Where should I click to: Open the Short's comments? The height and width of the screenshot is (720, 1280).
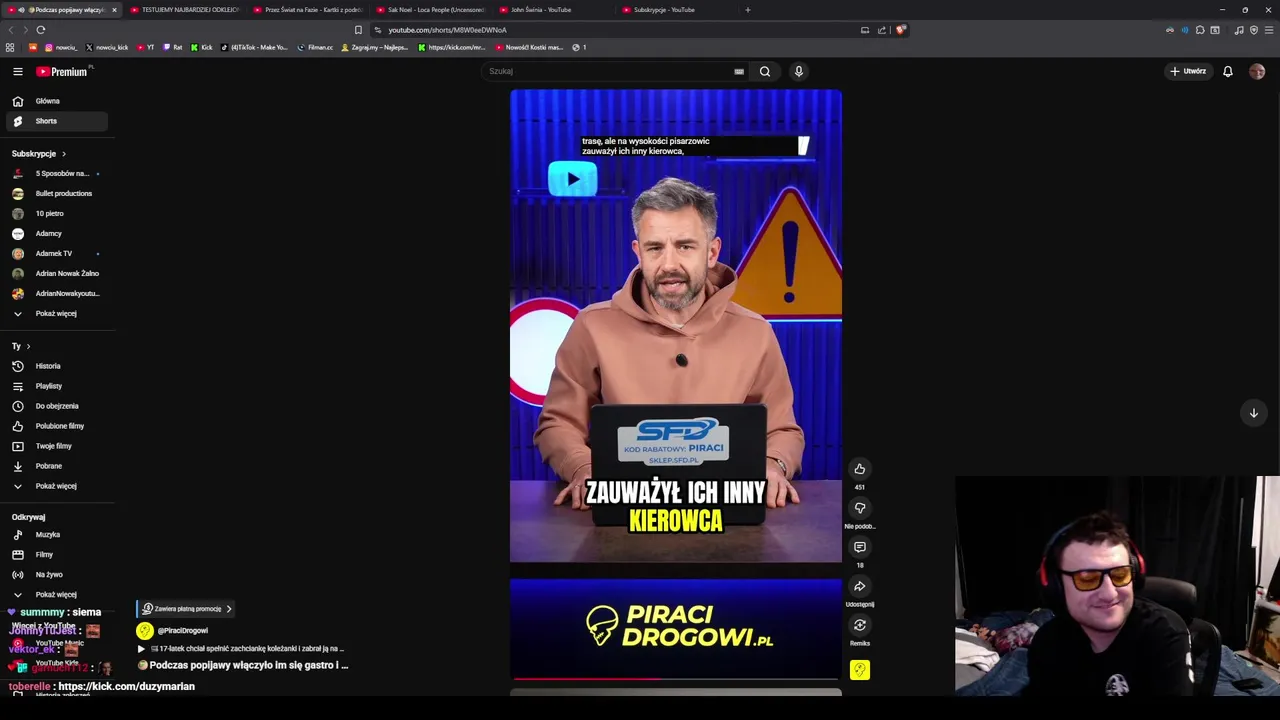pyautogui.click(x=859, y=547)
